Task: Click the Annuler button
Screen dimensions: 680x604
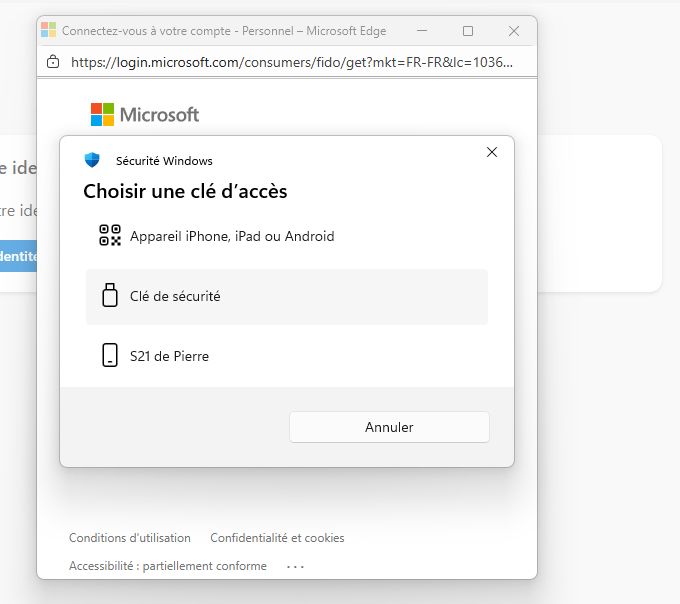Action: click(x=389, y=427)
